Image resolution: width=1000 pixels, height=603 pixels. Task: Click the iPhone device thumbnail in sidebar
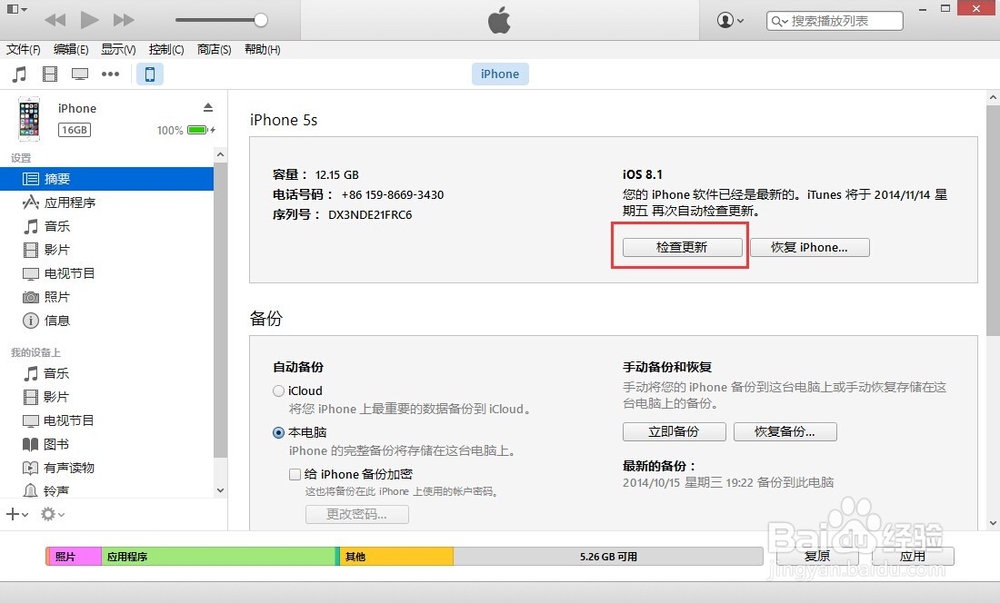29,119
